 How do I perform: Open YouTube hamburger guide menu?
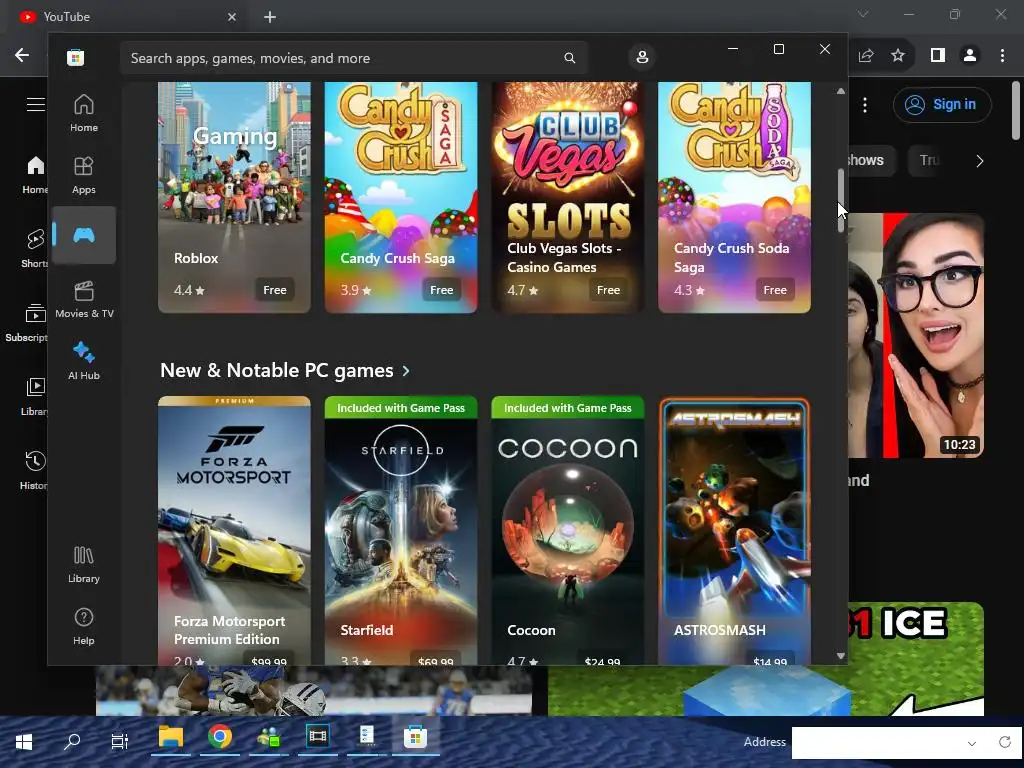[35, 104]
